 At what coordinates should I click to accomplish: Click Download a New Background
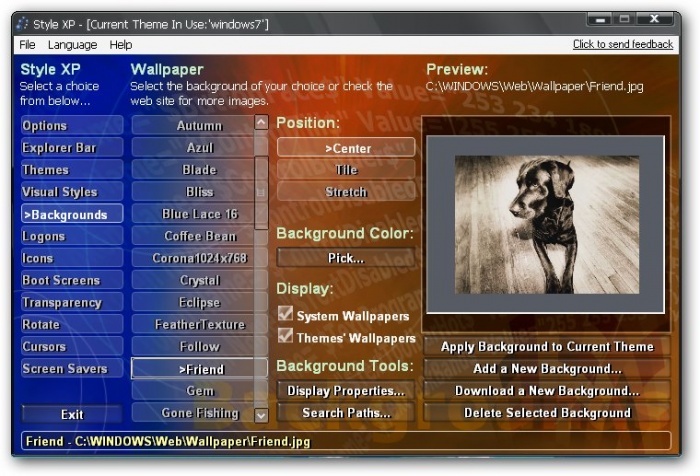(x=547, y=391)
